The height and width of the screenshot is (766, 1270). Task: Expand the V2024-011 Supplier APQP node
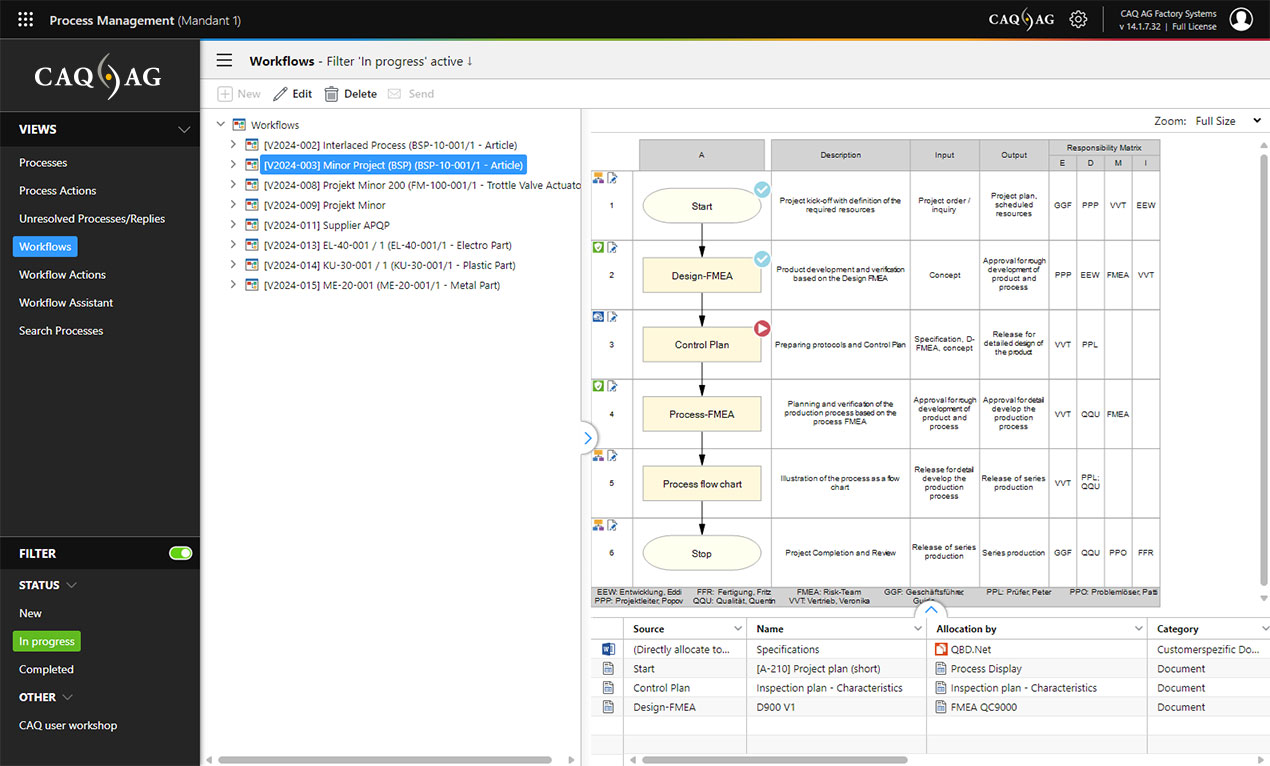pyautogui.click(x=233, y=225)
